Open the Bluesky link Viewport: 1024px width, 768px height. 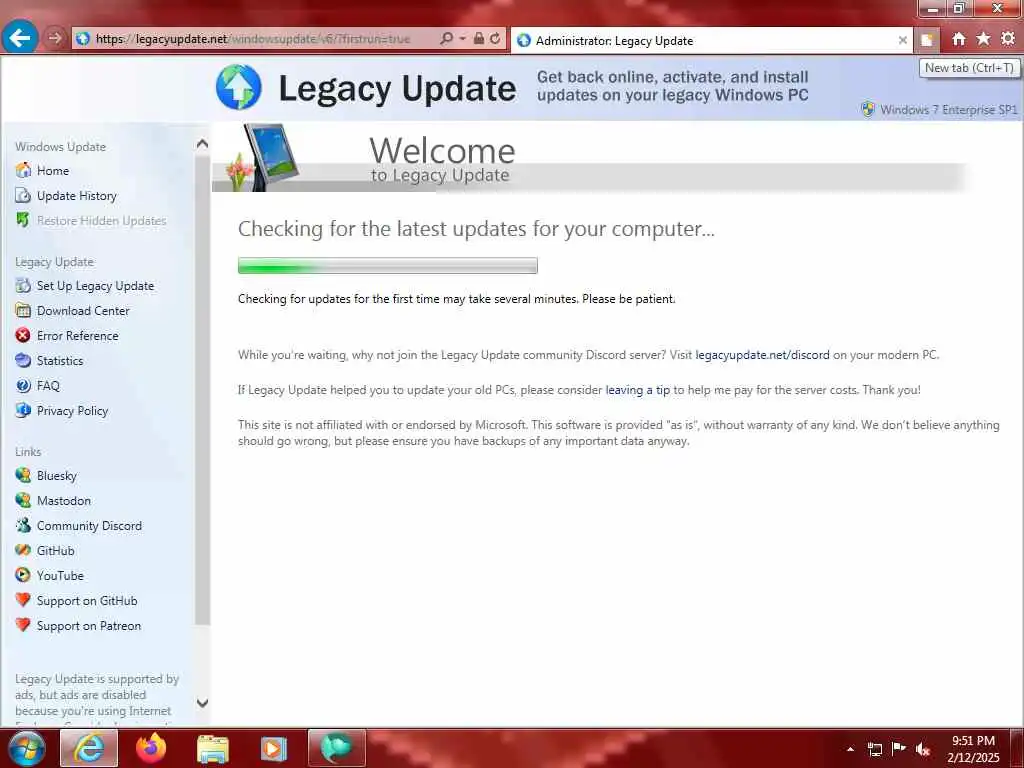pos(57,475)
